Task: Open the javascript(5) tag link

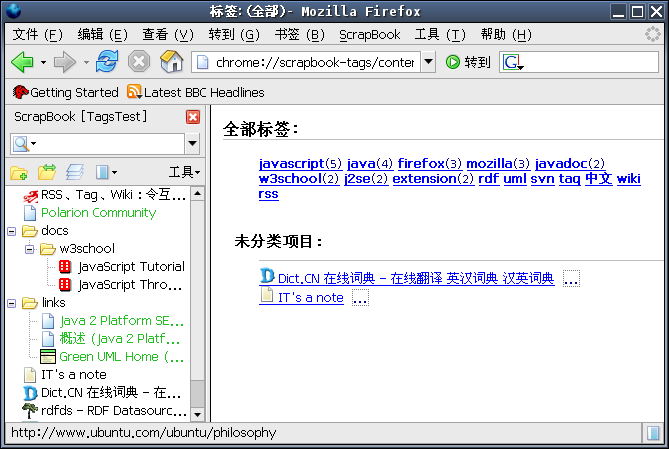Action: tap(300, 164)
